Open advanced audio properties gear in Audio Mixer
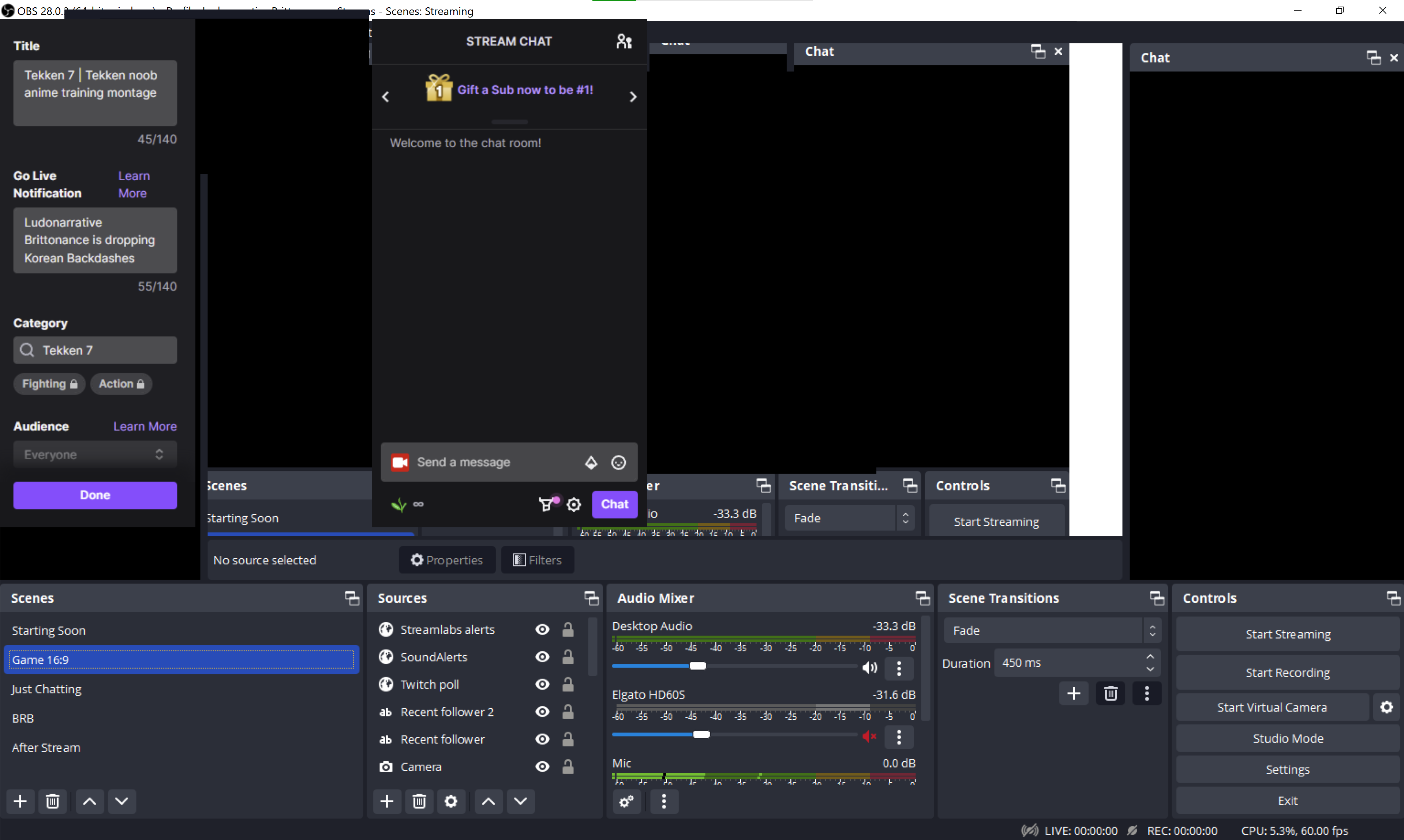Screen dimensions: 1404x840 (626, 802)
